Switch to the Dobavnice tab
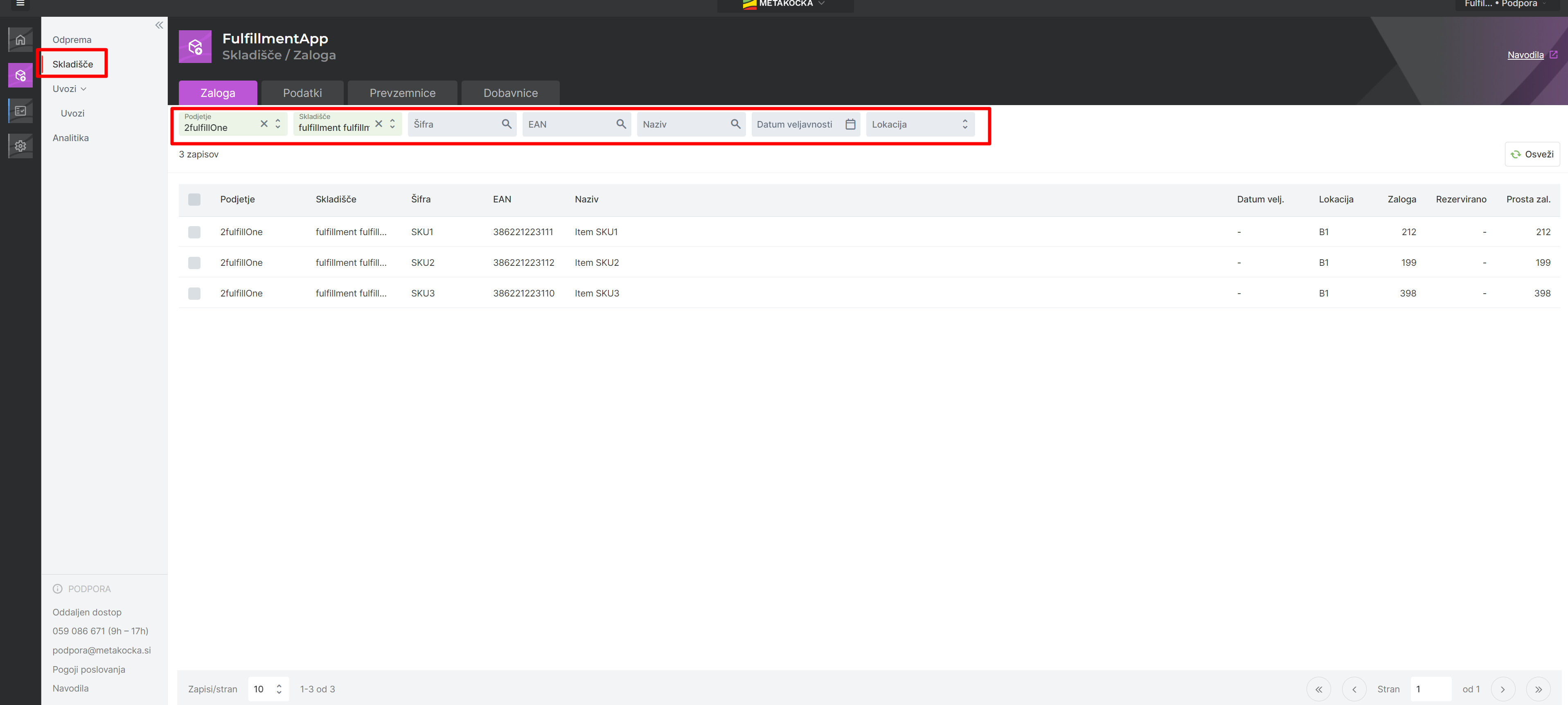Image resolution: width=1568 pixels, height=705 pixels. (510, 93)
